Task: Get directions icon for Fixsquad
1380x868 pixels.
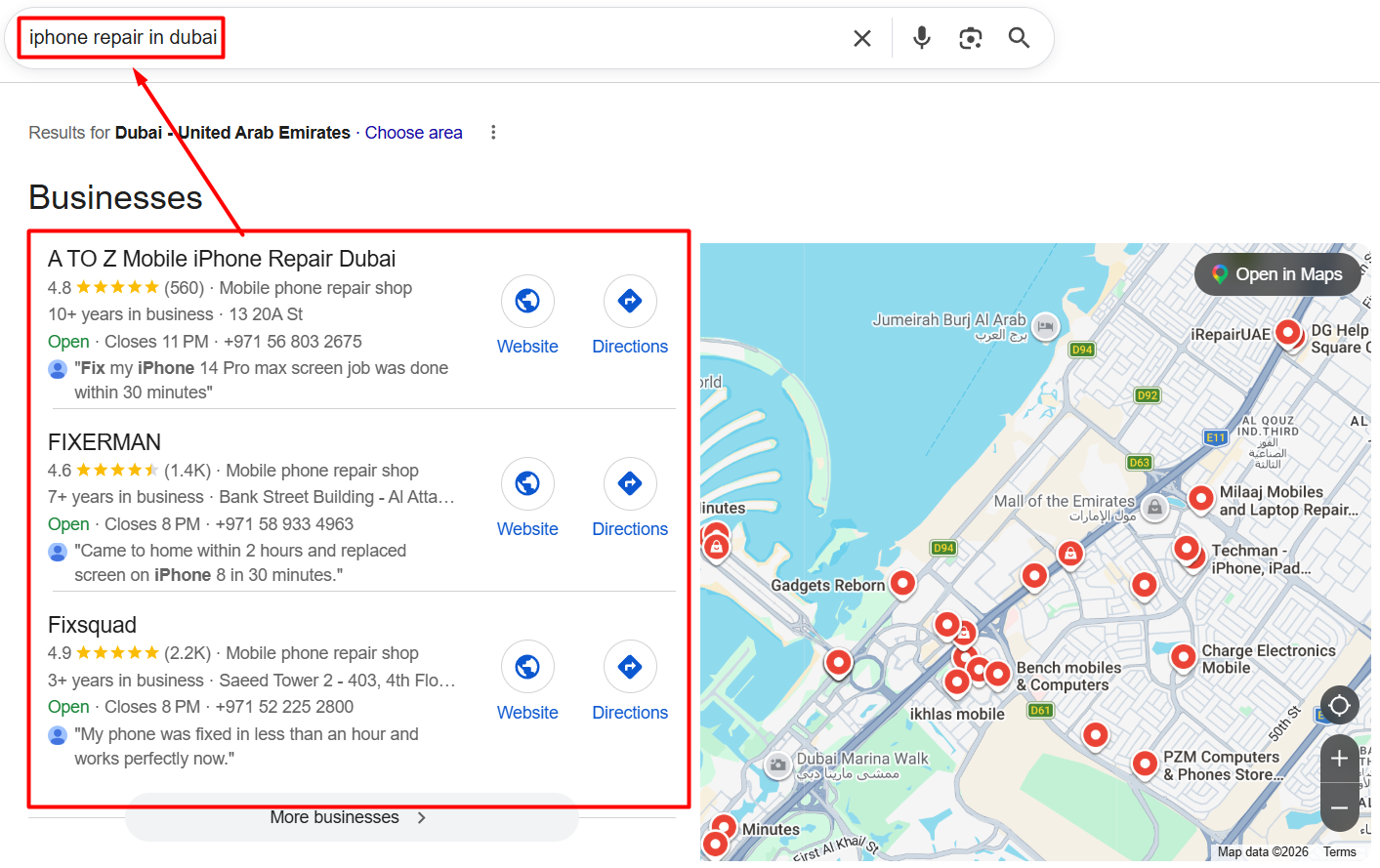Action: (630, 667)
